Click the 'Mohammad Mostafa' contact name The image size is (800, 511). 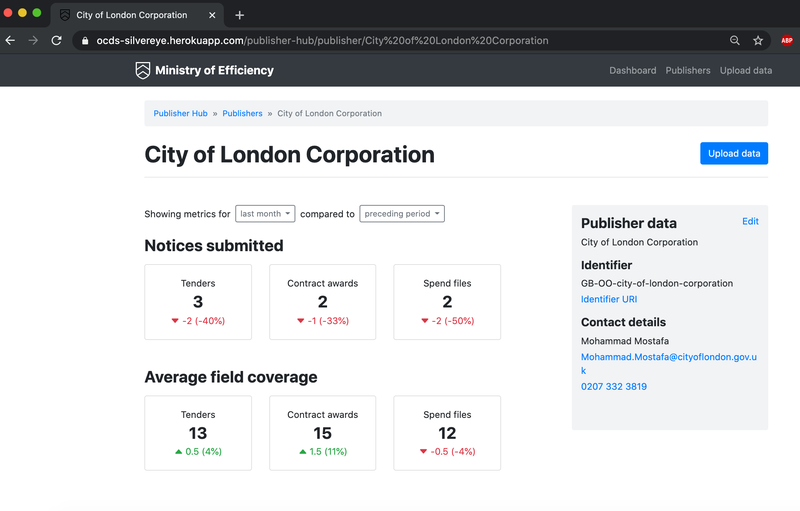click(625, 341)
